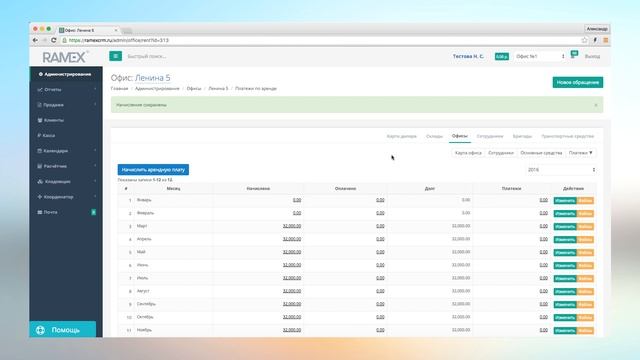
Task: Click Изменить in the Март row
Action: [x=565, y=227]
